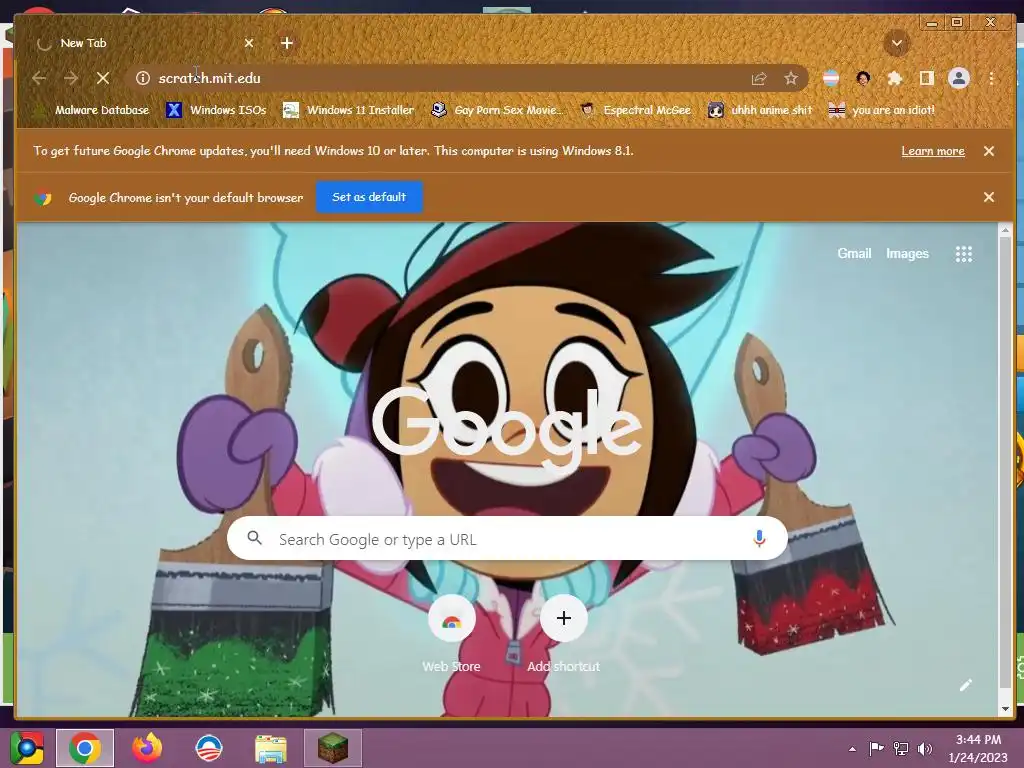Screen dimensions: 1024x768
Task: Open Chrome three-dot menu
Action: click(x=991, y=78)
